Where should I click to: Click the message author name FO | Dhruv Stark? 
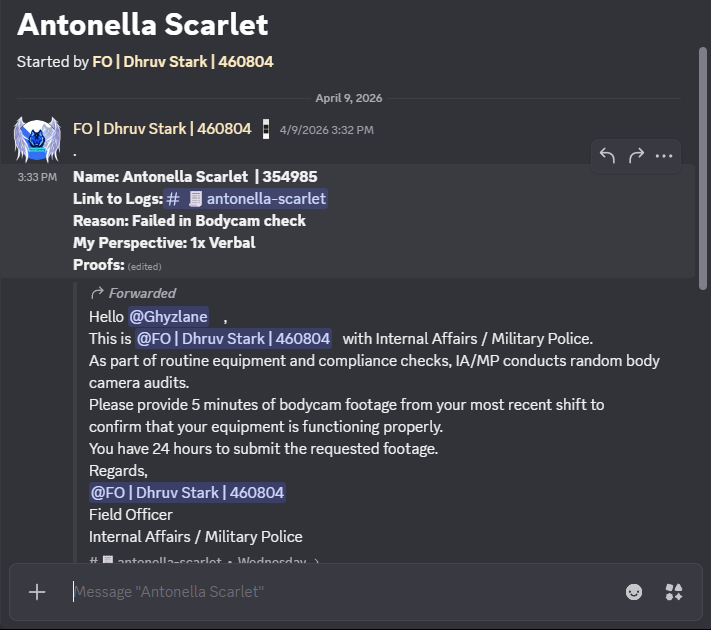[x=162, y=129]
